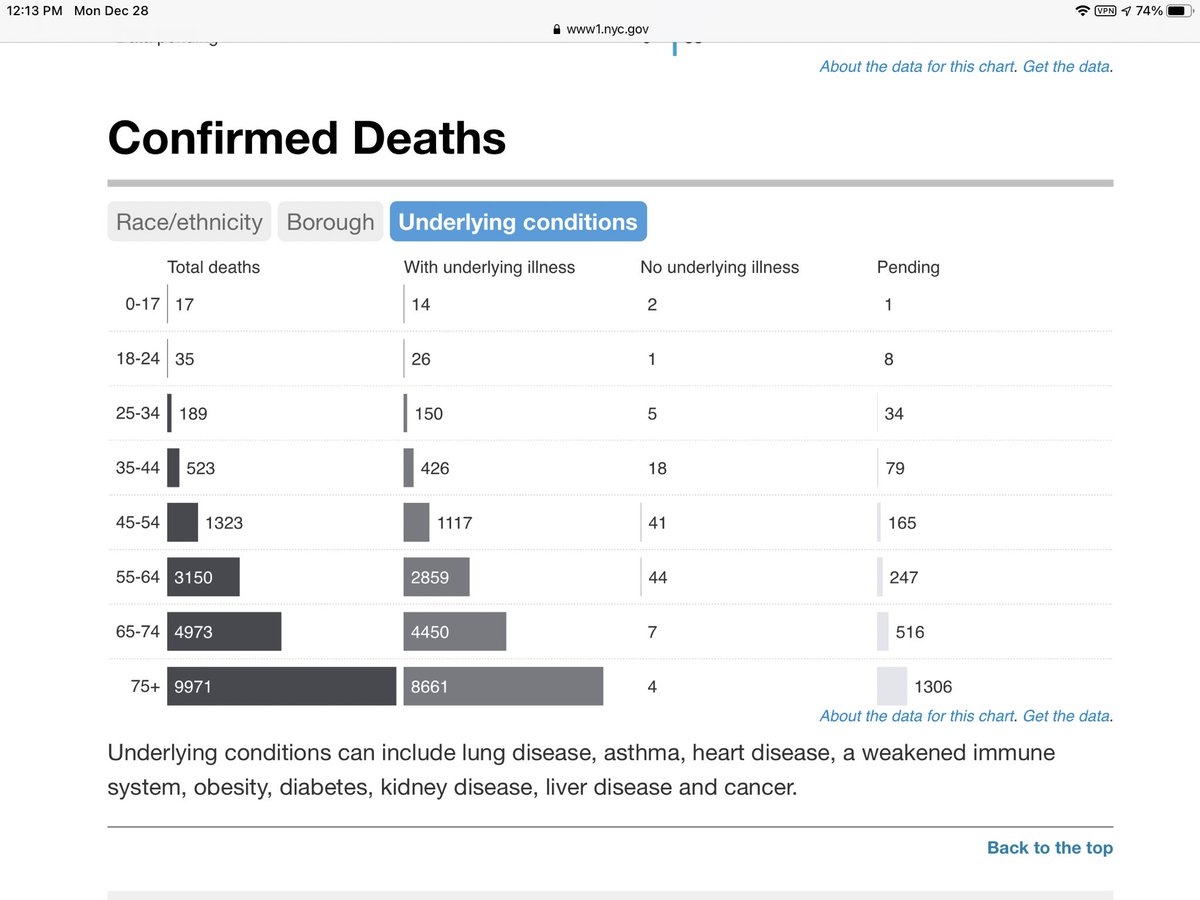Click the Confirmed Deaths heading
This screenshot has width=1200, height=900.
click(307, 137)
